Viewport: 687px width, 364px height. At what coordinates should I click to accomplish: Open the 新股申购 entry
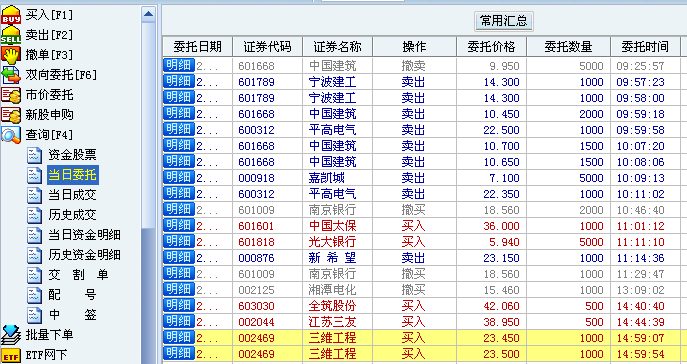(x=49, y=115)
